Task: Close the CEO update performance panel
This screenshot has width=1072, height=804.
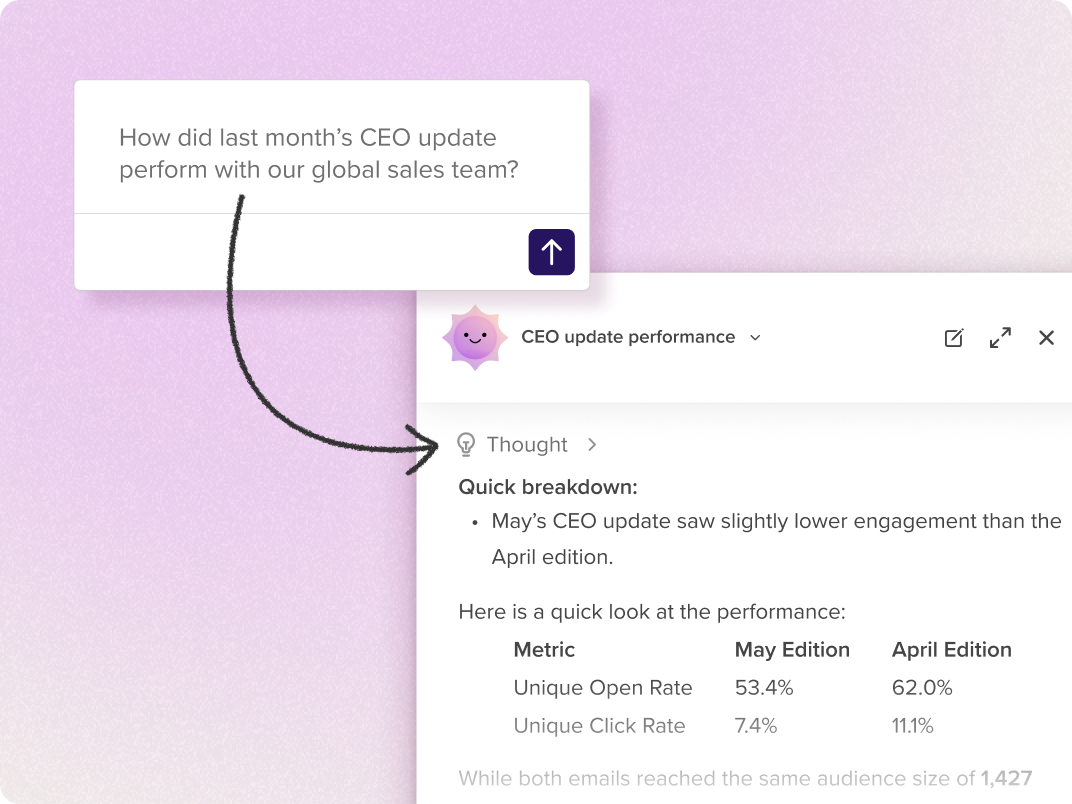Action: pyautogui.click(x=1046, y=338)
